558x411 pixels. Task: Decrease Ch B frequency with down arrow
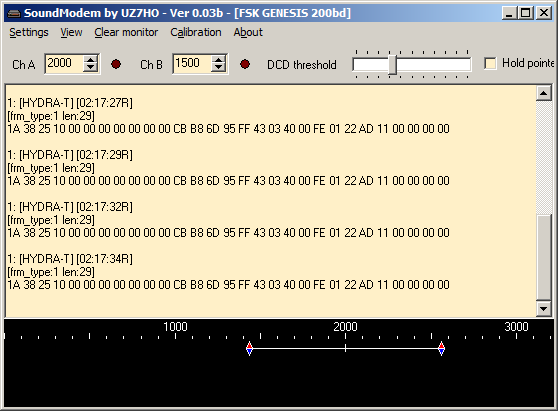point(219,68)
